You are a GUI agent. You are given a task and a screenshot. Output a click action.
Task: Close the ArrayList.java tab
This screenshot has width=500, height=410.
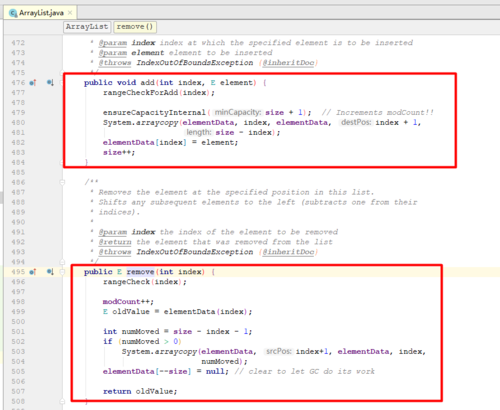click(x=70, y=13)
